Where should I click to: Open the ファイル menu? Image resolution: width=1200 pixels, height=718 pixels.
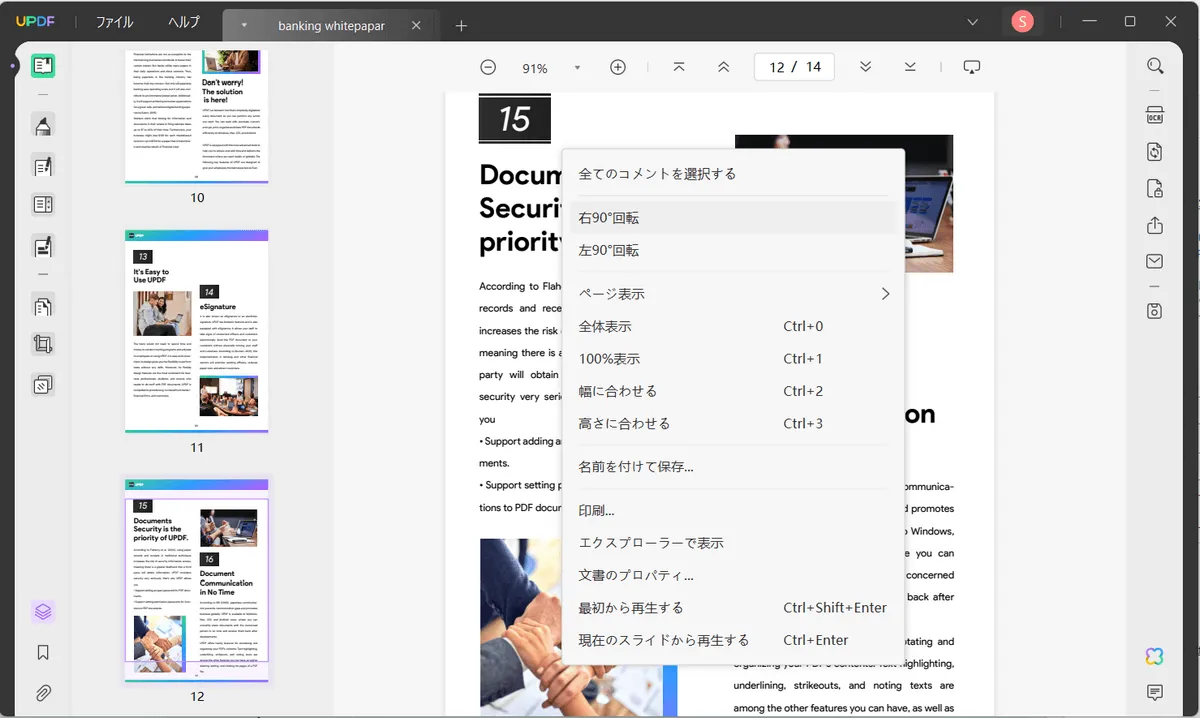point(115,22)
